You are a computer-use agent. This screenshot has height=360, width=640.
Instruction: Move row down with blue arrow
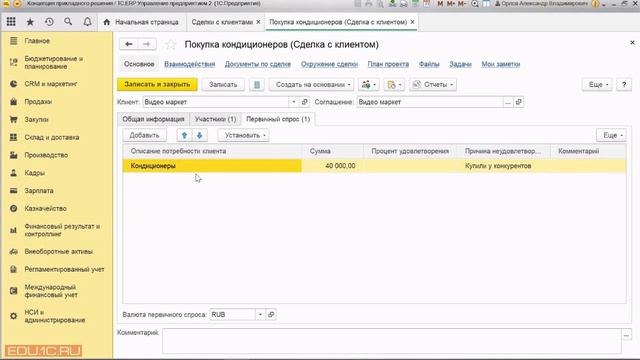200,135
